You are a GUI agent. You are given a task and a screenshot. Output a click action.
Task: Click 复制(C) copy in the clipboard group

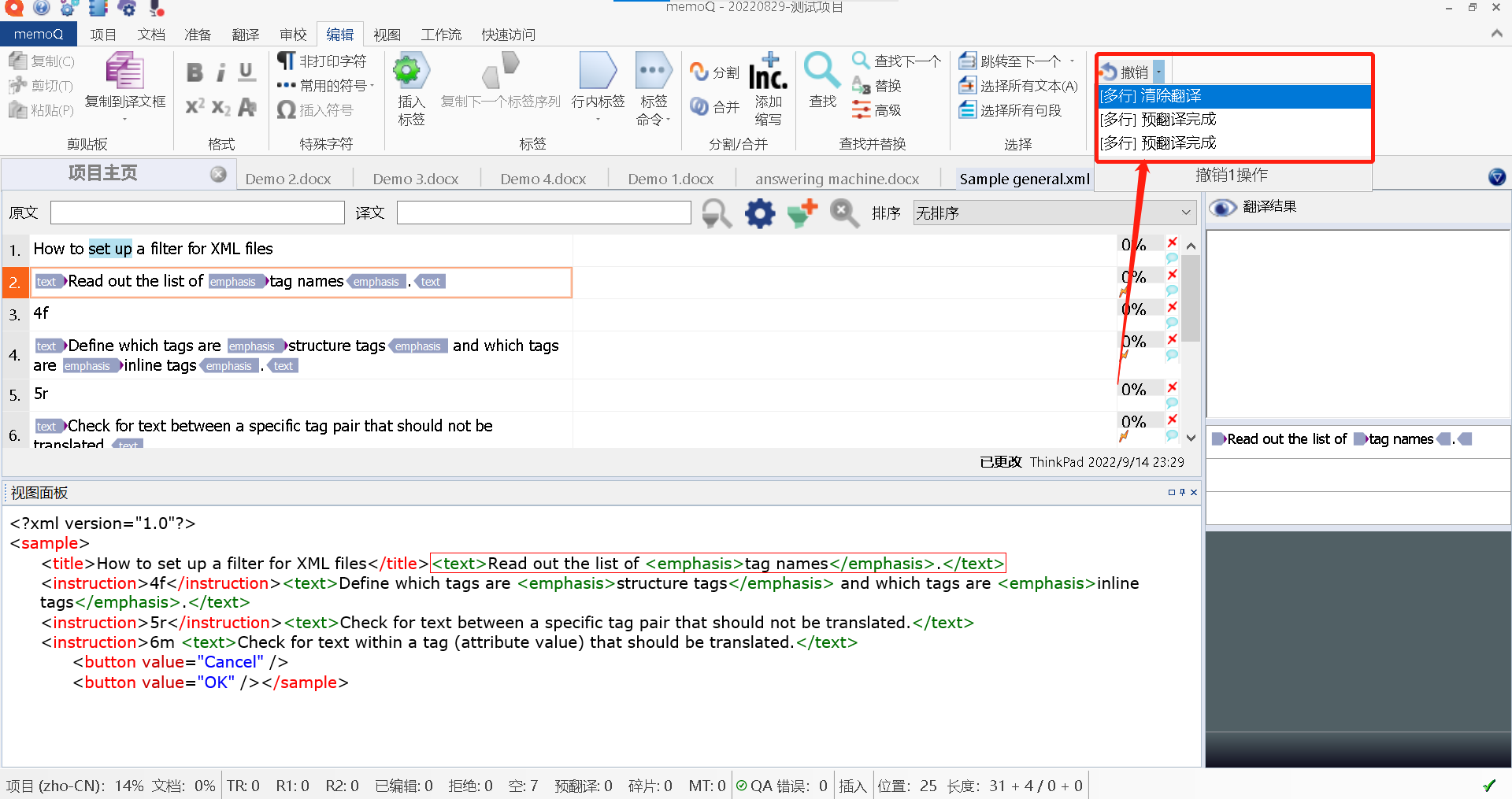pos(41,61)
